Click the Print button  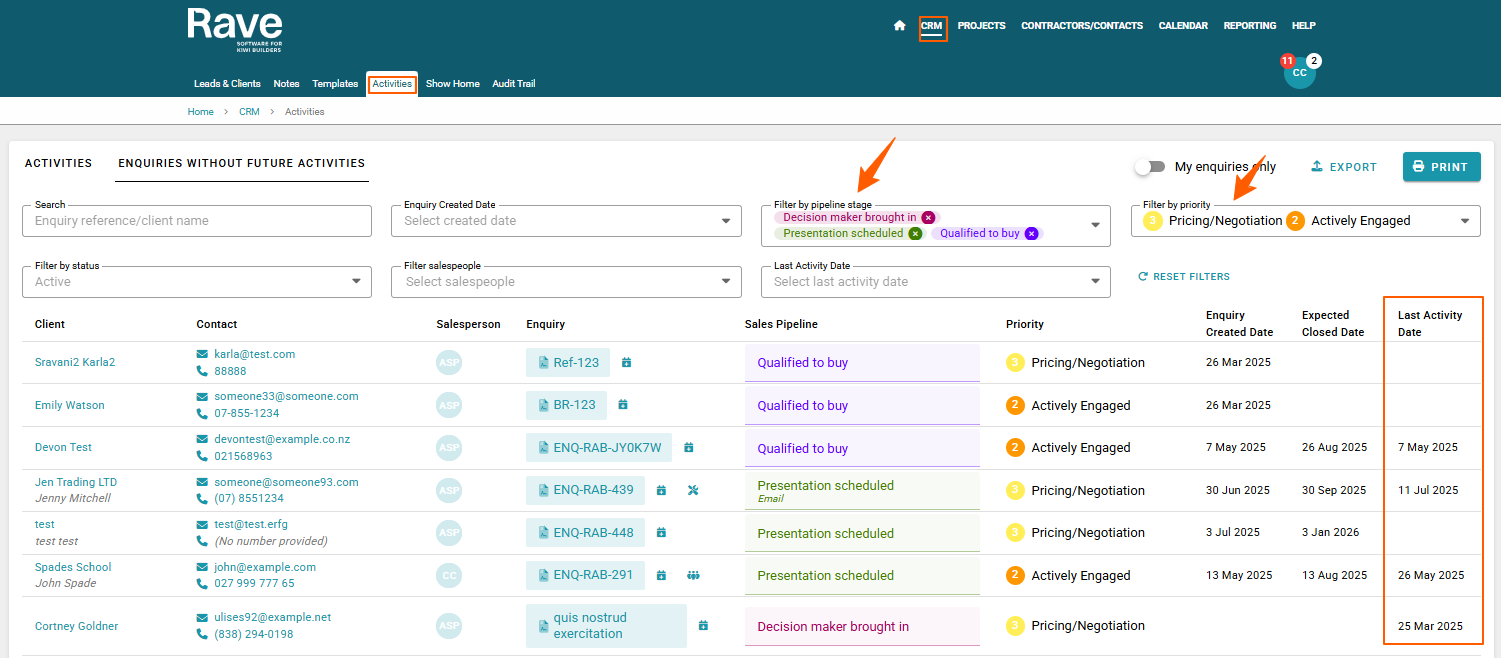(x=1441, y=167)
